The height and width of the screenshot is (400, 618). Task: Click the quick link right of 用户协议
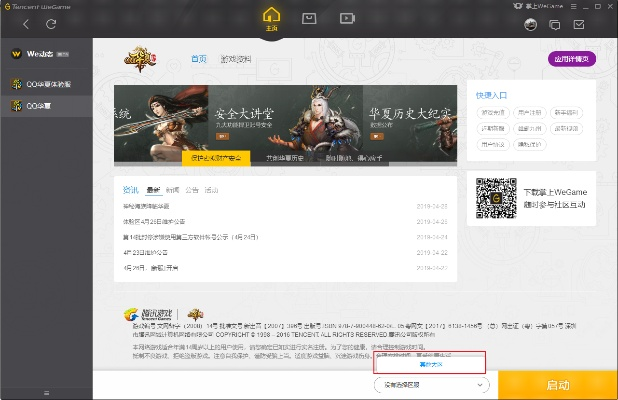(530, 145)
